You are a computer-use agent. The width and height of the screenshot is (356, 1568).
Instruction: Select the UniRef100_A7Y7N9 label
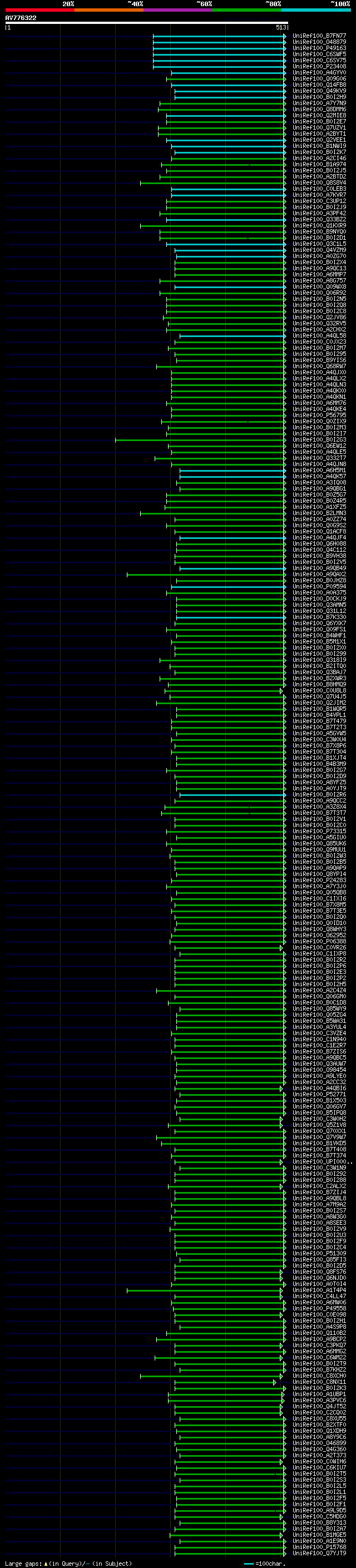pos(319,103)
